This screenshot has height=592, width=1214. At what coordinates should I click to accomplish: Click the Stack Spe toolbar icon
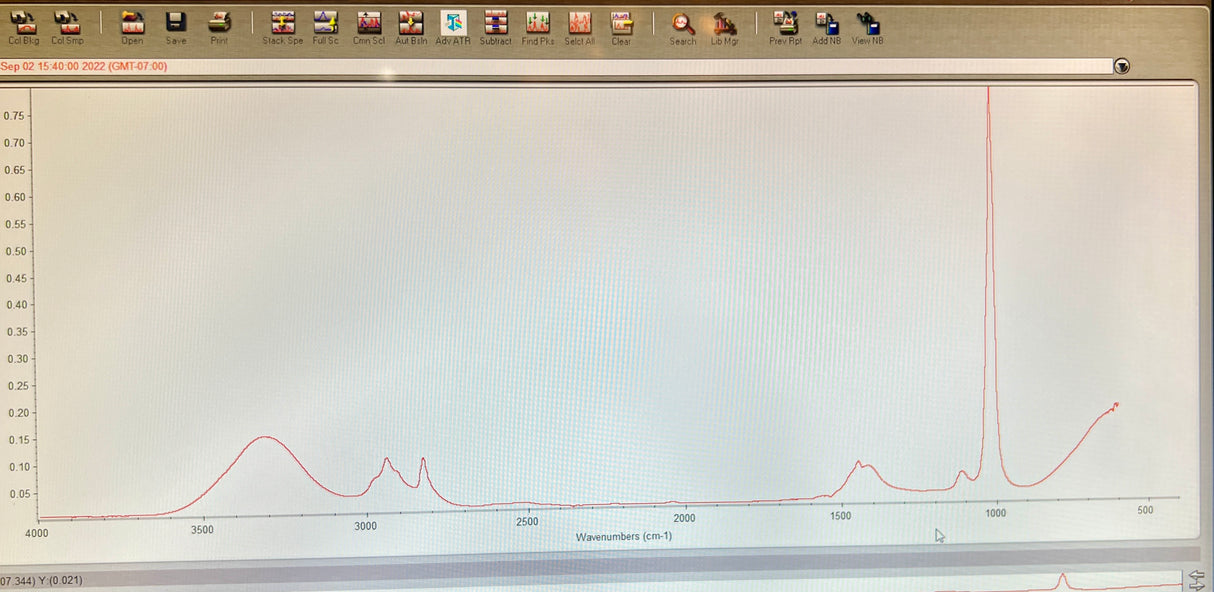point(282,26)
